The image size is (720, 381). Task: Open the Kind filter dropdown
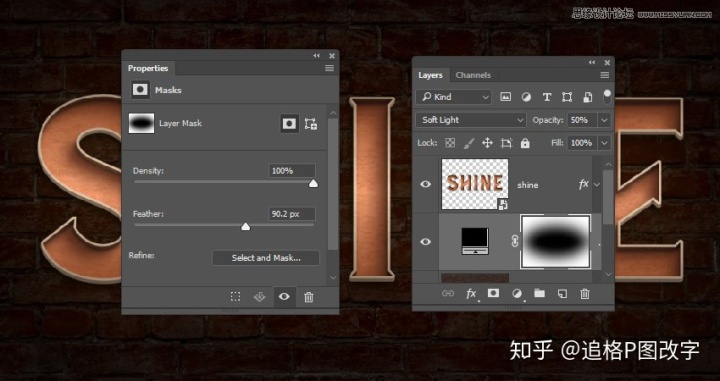coord(454,97)
